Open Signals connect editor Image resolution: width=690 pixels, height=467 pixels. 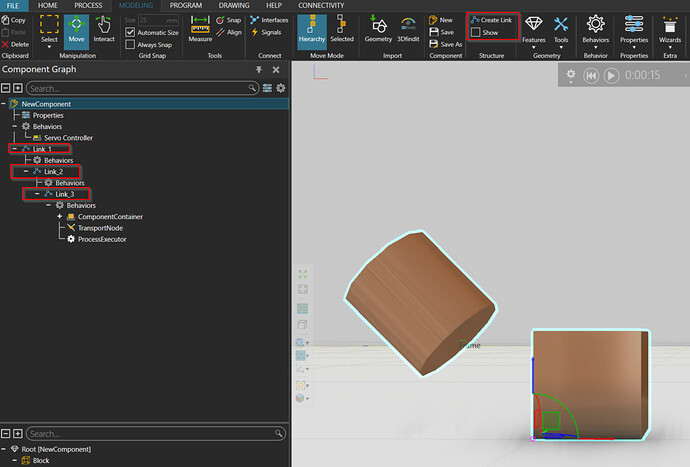click(x=266, y=33)
